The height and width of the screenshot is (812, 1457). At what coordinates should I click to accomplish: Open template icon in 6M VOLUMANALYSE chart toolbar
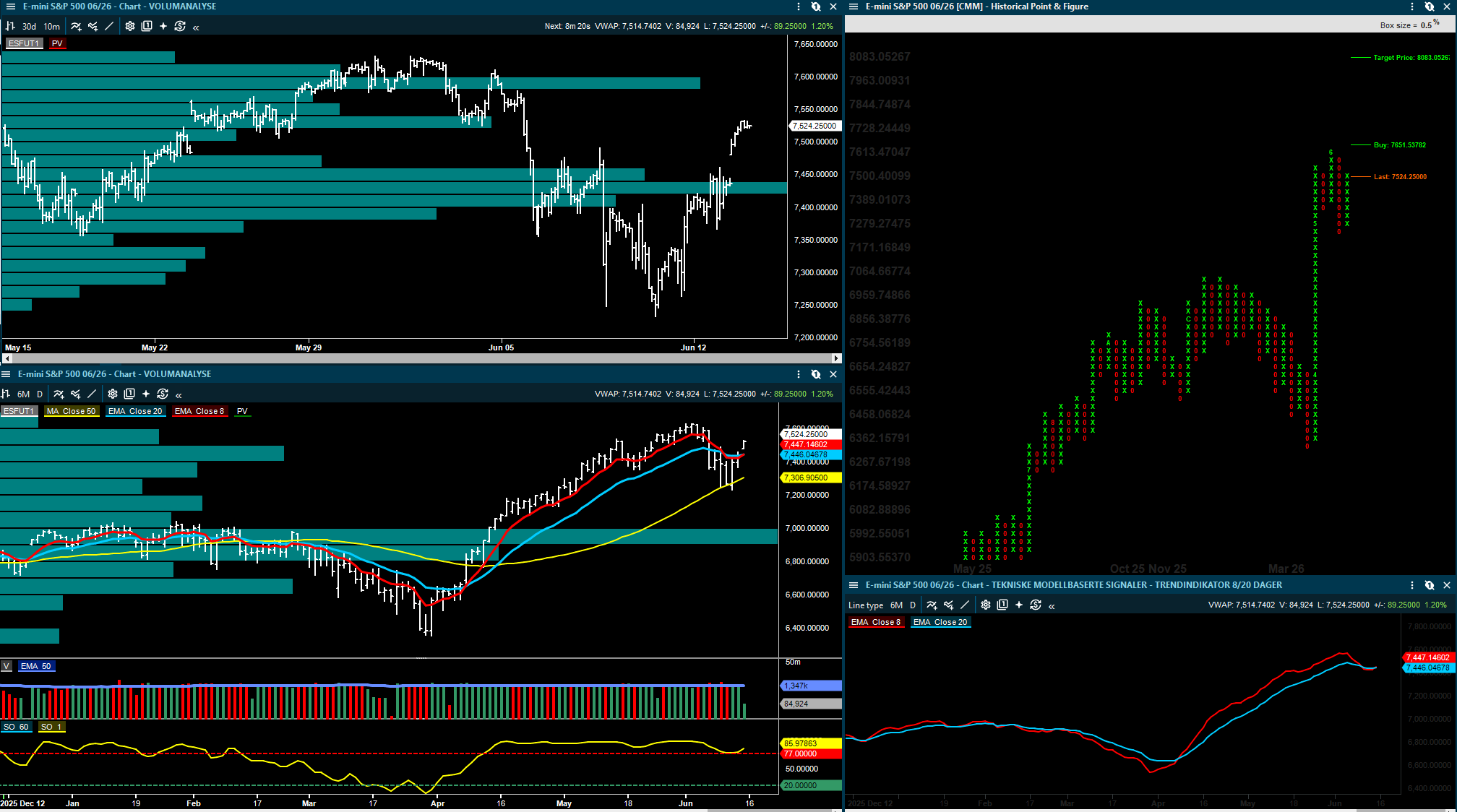pos(129,394)
